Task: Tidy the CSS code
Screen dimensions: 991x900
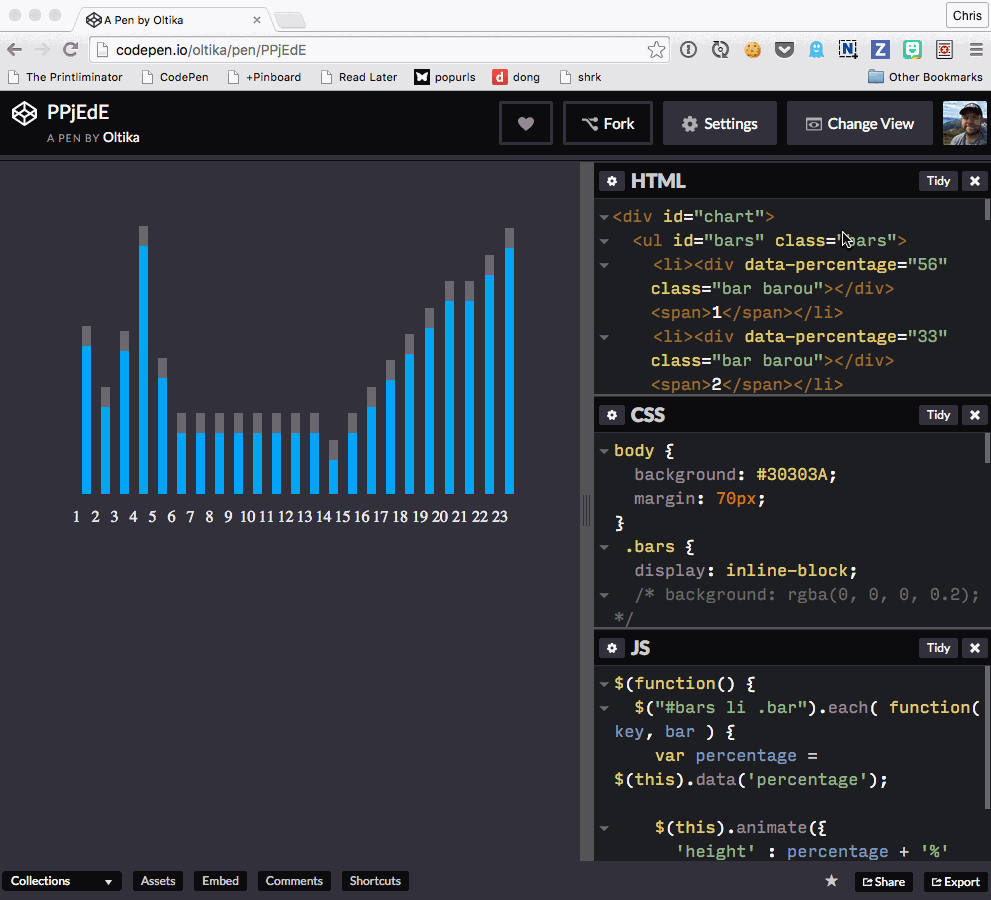Action: pyautogui.click(x=939, y=415)
